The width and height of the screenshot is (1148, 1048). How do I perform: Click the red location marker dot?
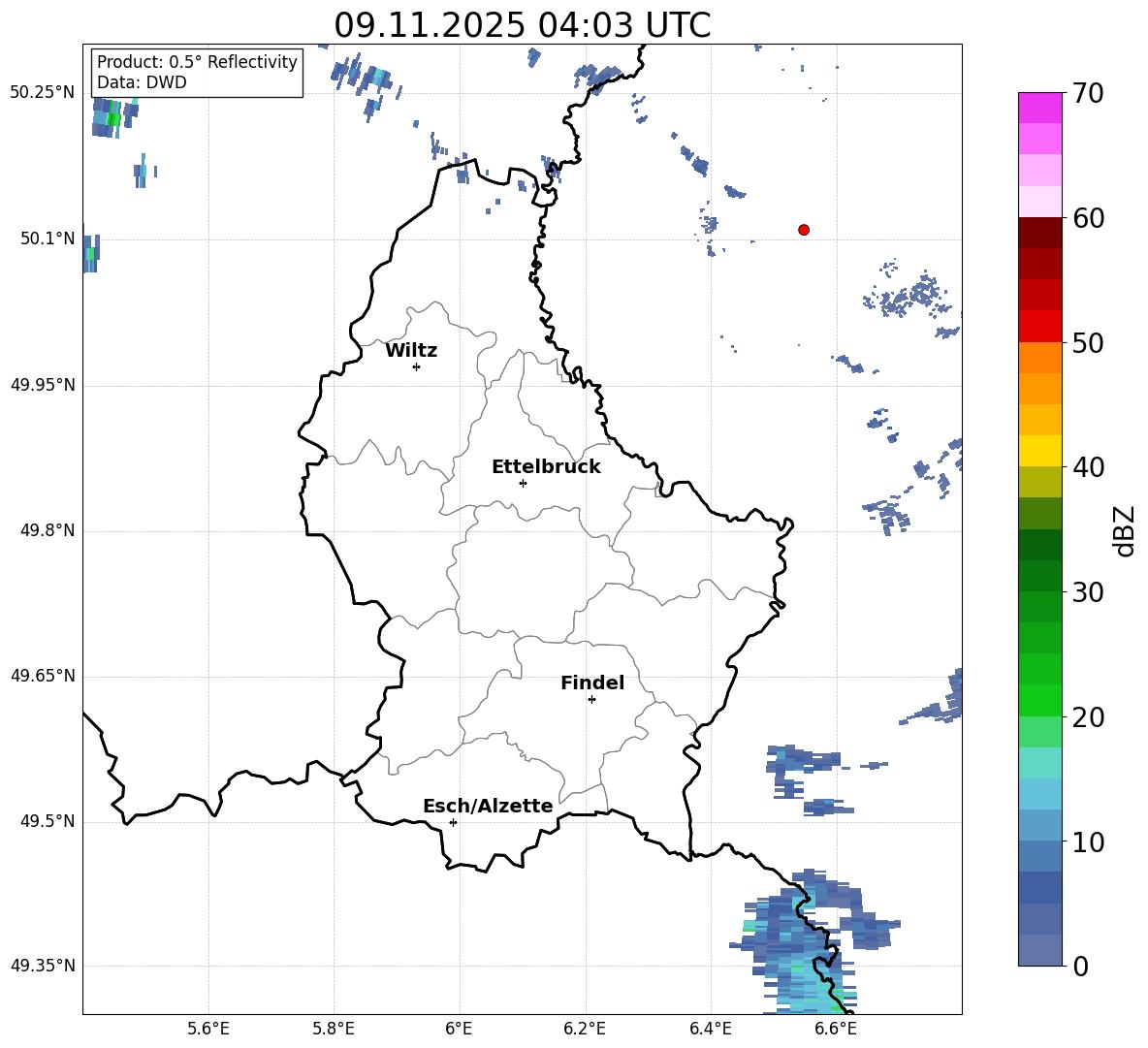pos(804,230)
